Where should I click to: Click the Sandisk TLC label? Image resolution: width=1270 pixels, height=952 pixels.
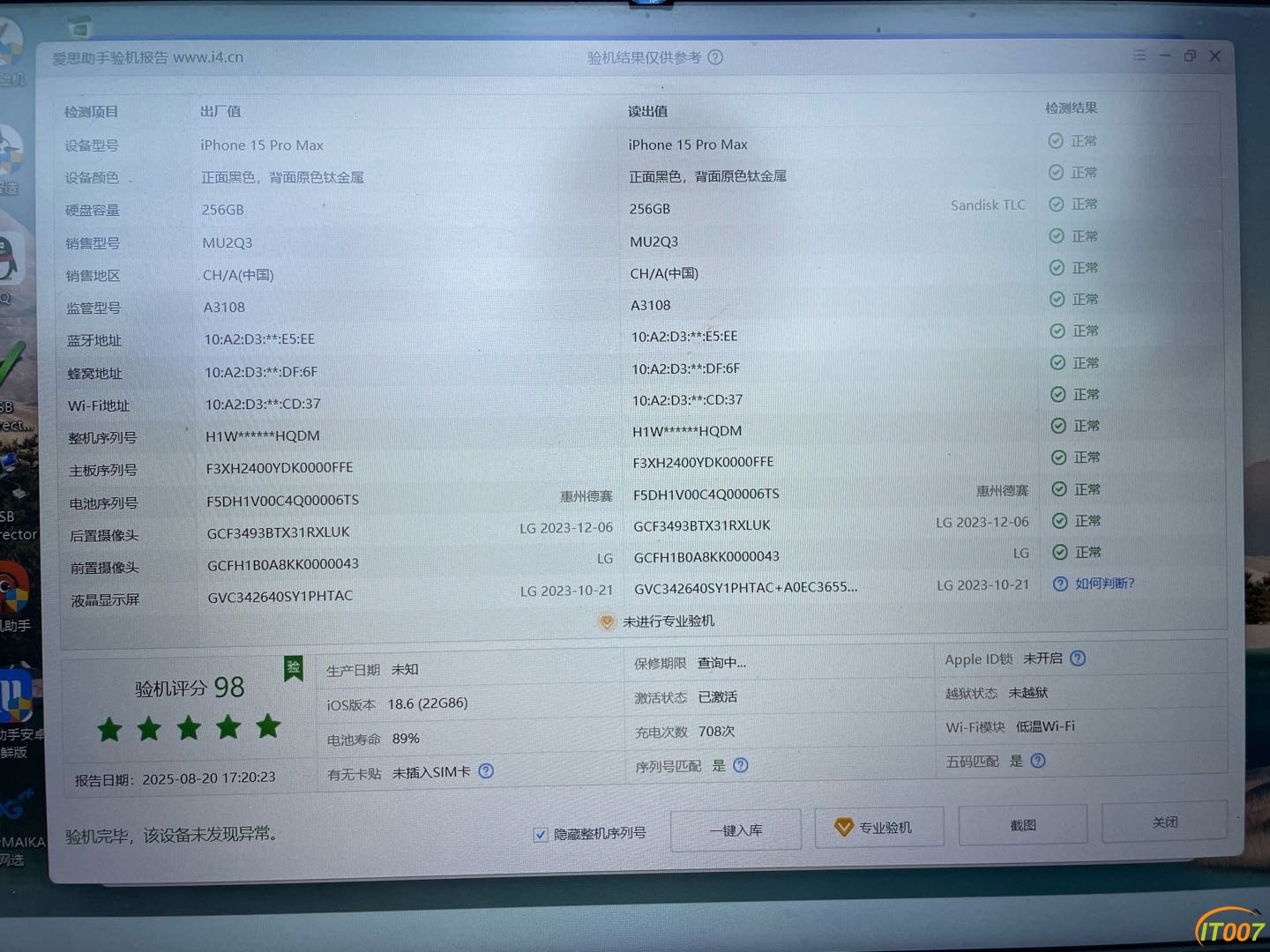pyautogui.click(x=988, y=205)
